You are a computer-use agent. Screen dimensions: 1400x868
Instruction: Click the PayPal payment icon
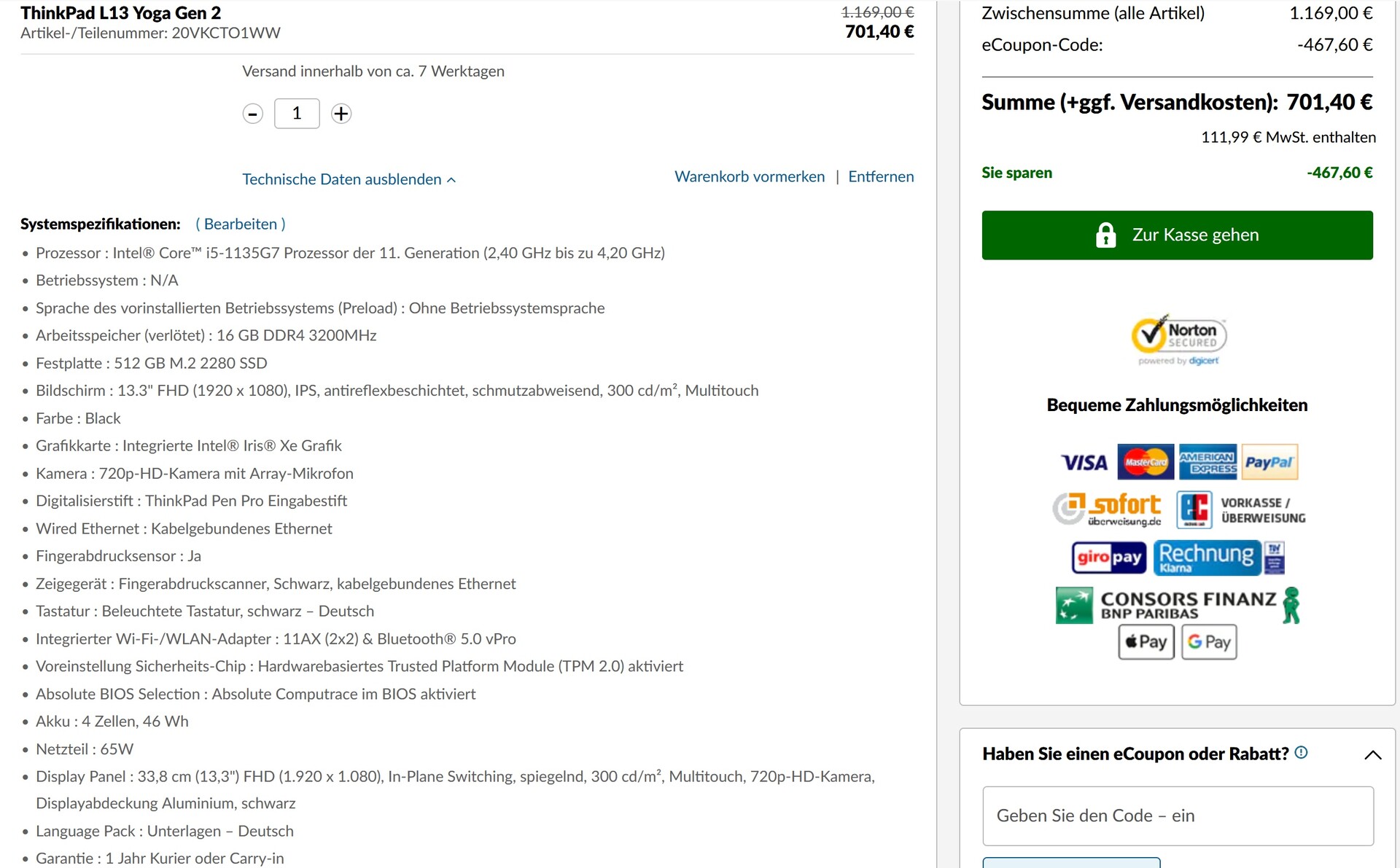1269,462
